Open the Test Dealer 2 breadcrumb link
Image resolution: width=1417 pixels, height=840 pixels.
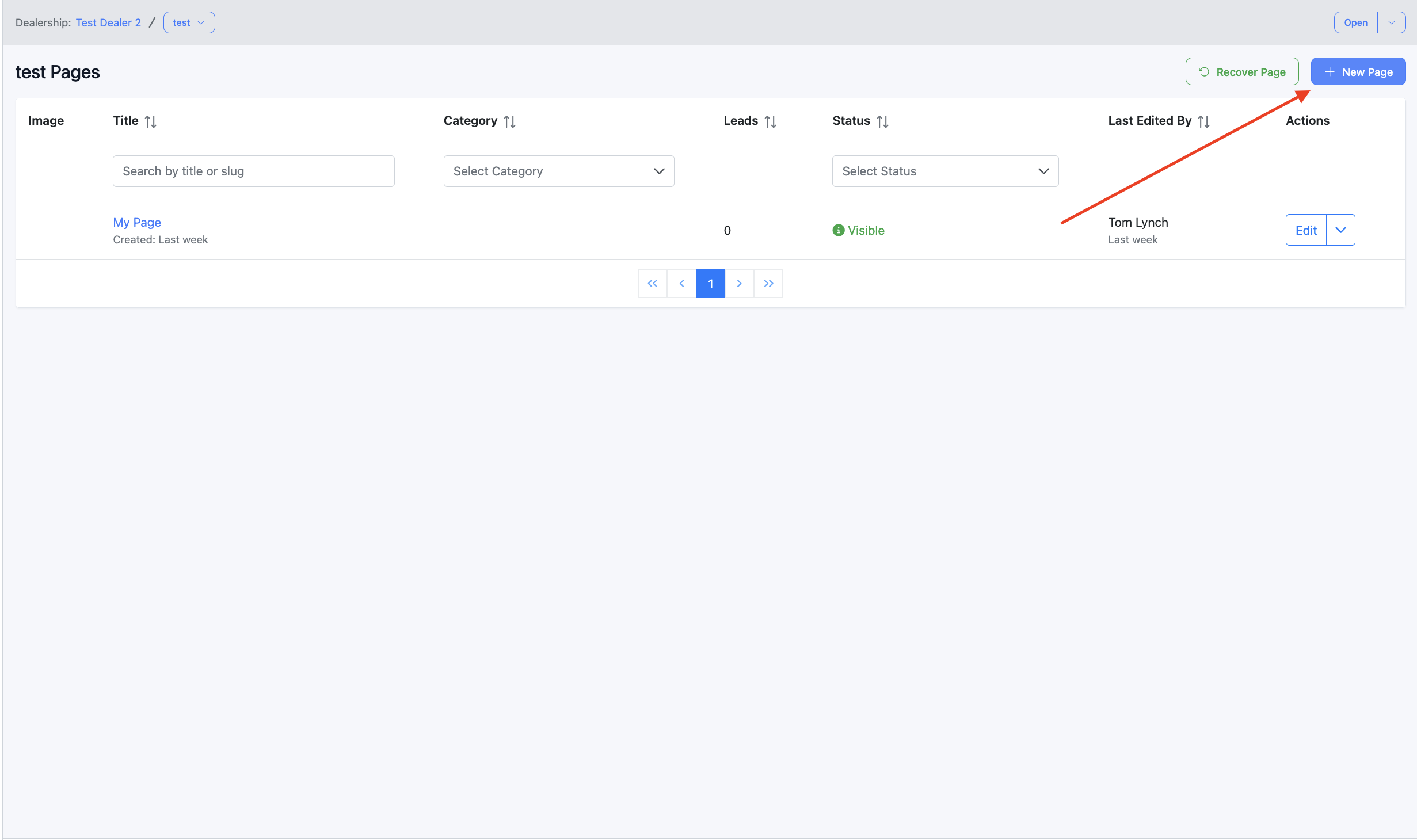tap(108, 22)
